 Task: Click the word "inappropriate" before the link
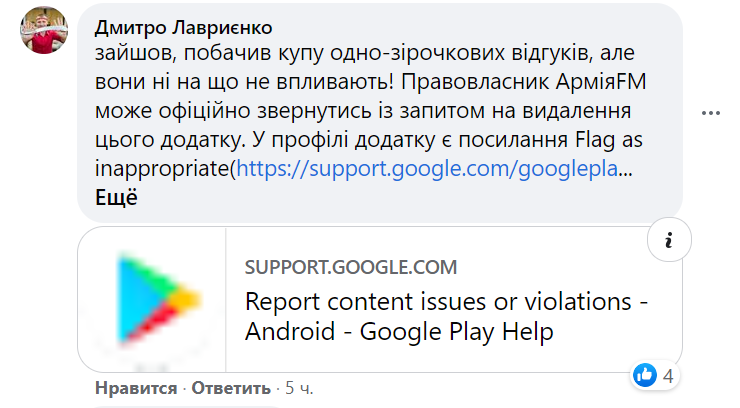pos(163,170)
